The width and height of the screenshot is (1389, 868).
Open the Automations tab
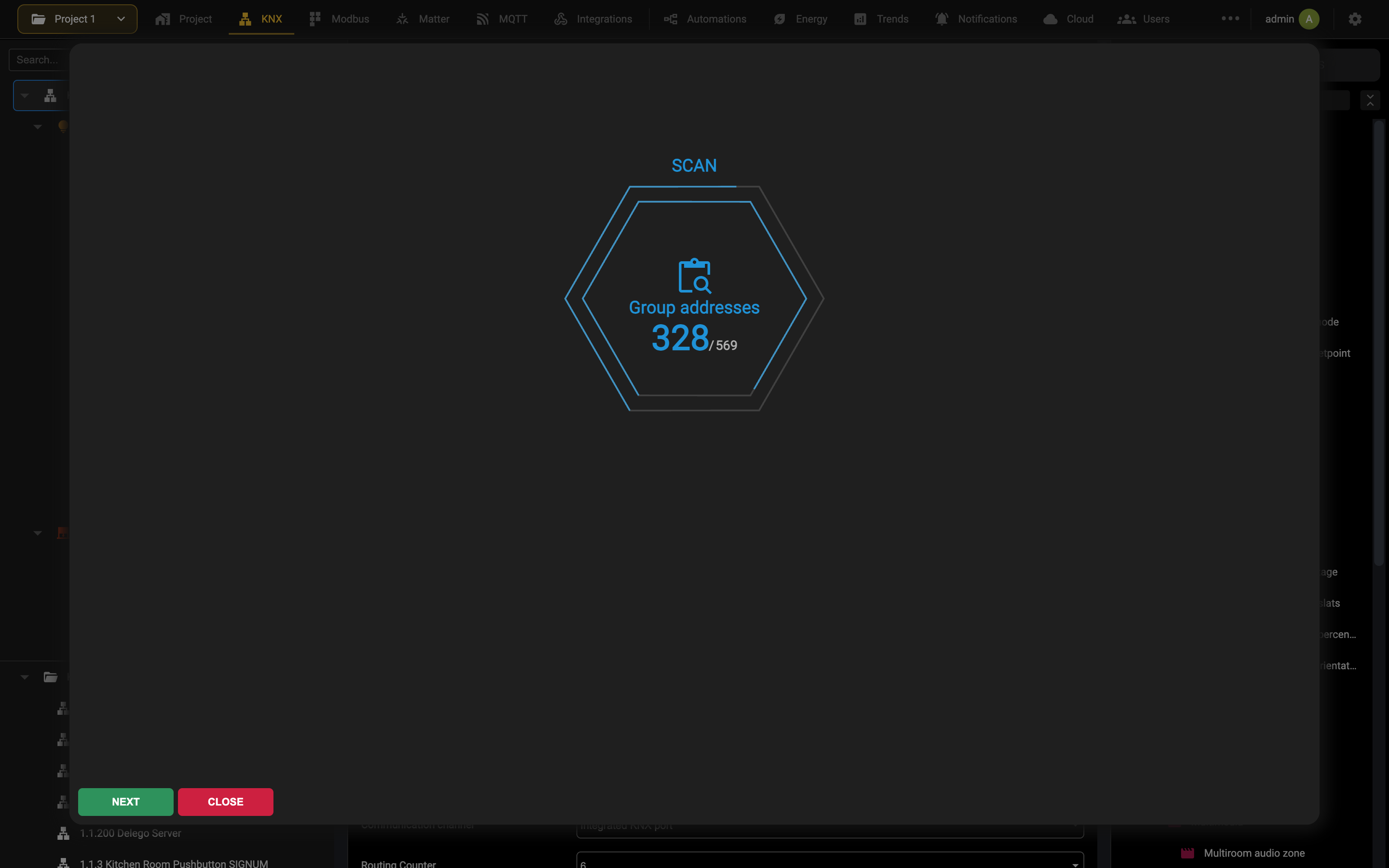tap(705, 19)
